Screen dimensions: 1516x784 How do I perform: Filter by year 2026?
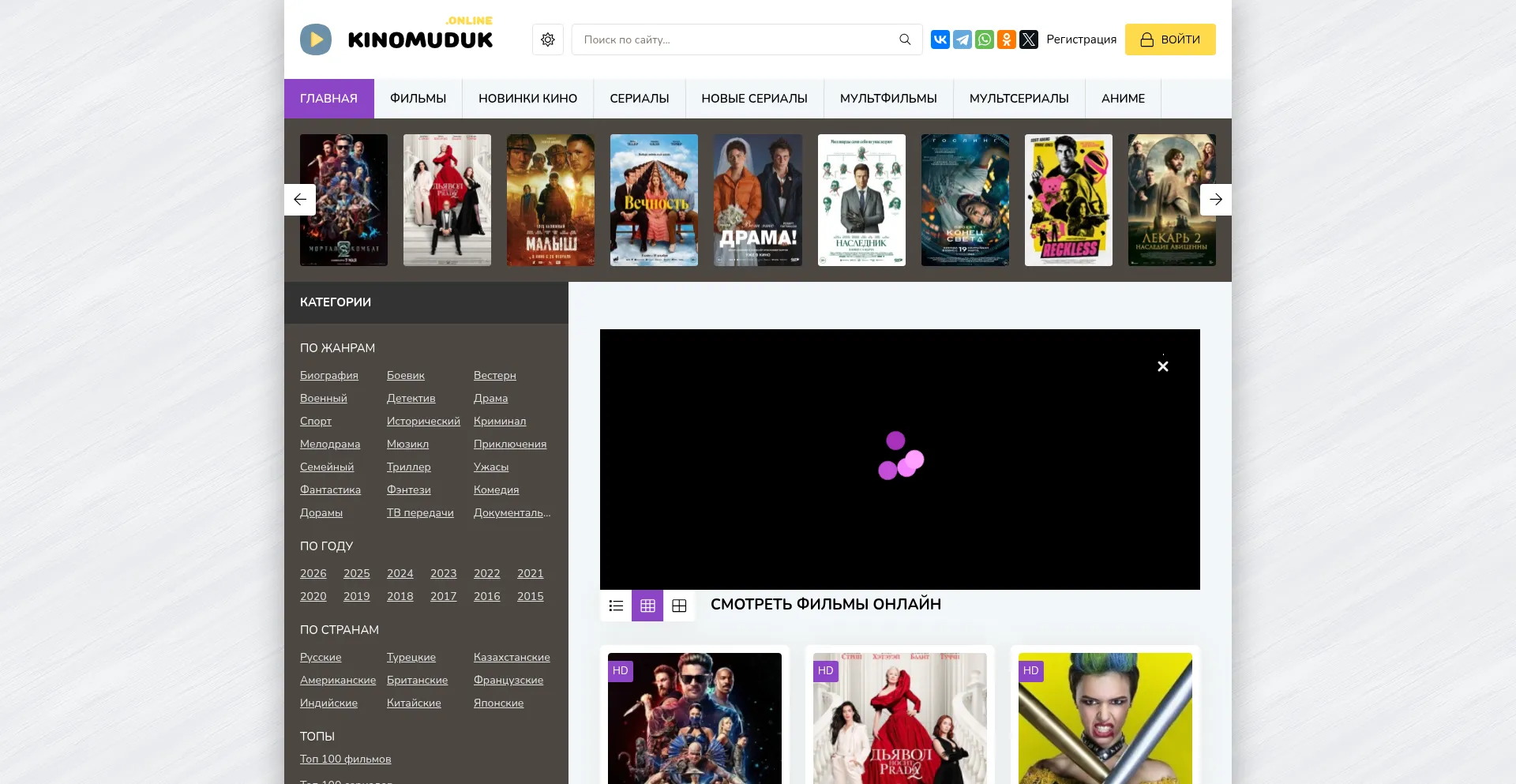(x=313, y=573)
